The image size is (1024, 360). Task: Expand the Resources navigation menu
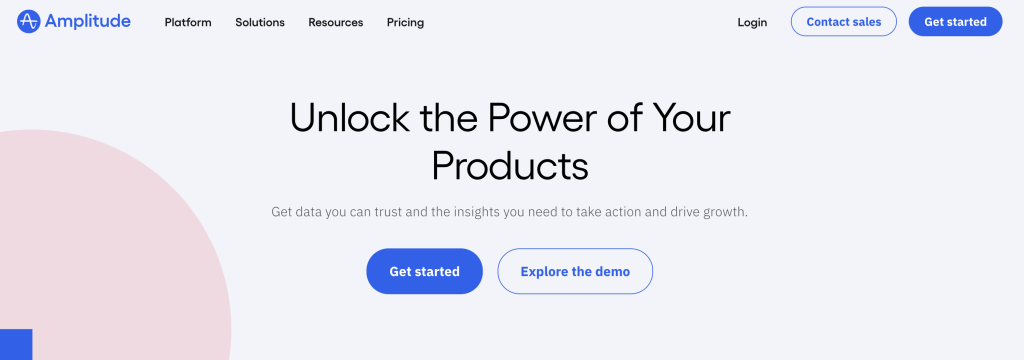[x=336, y=22]
